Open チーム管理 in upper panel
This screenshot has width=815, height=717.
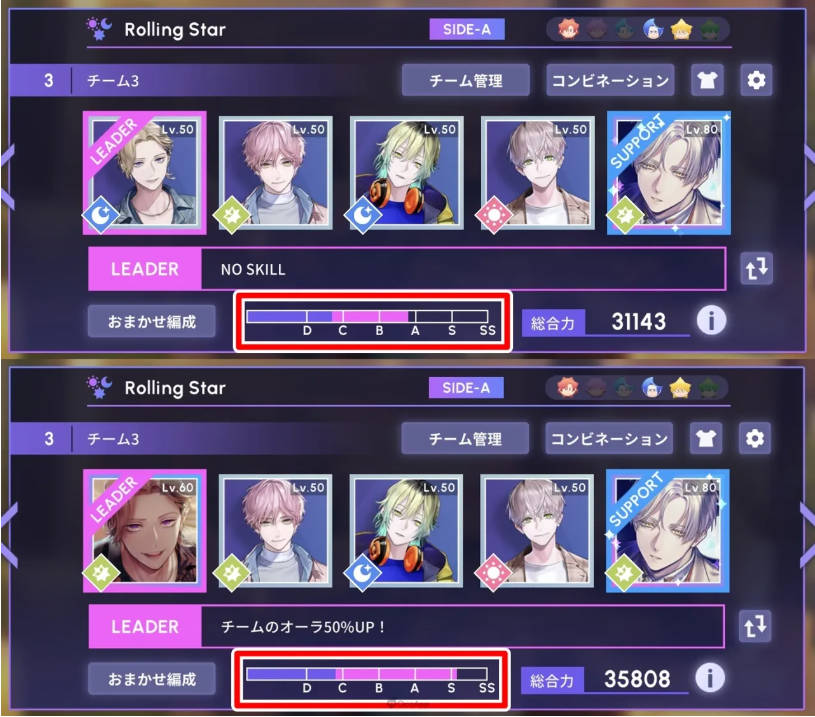[x=466, y=80]
